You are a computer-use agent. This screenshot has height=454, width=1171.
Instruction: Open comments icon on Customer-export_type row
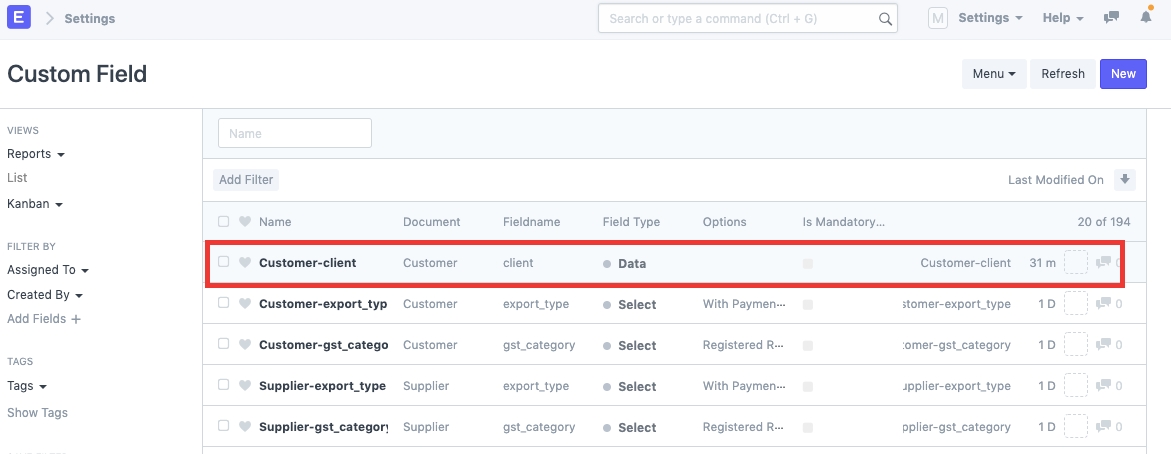coord(1103,304)
